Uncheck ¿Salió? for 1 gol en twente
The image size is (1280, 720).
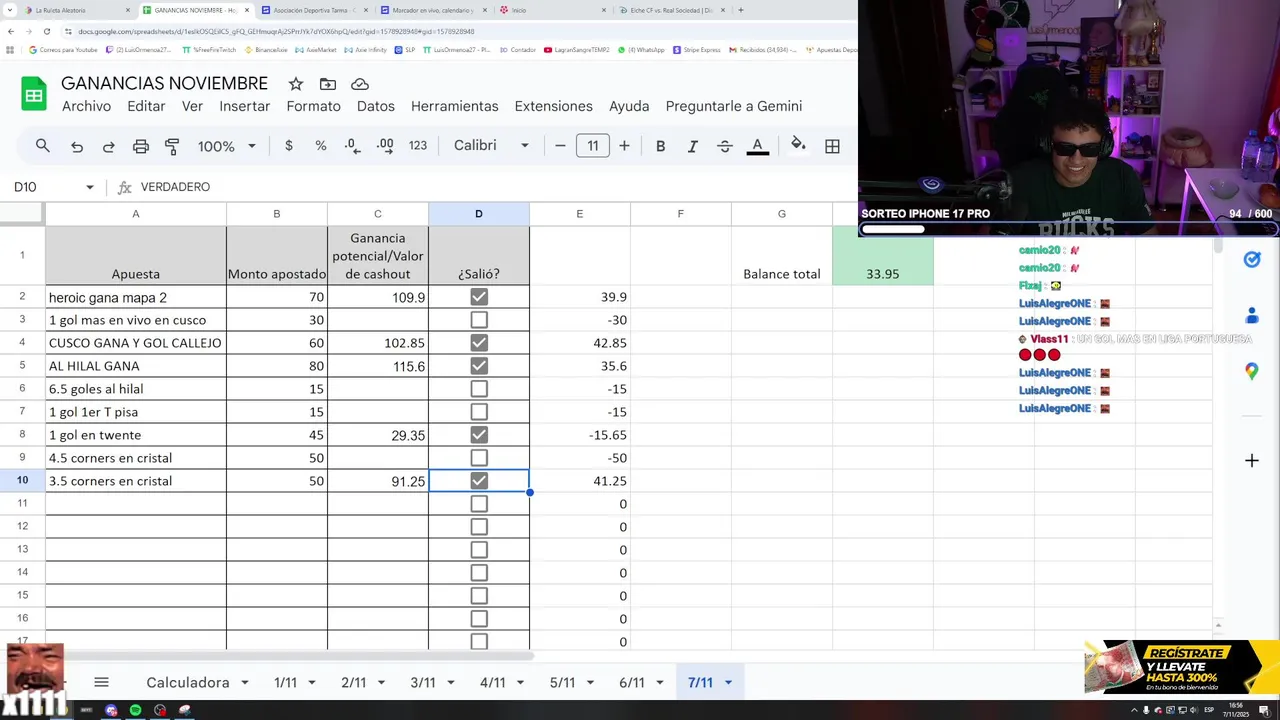coord(479,435)
